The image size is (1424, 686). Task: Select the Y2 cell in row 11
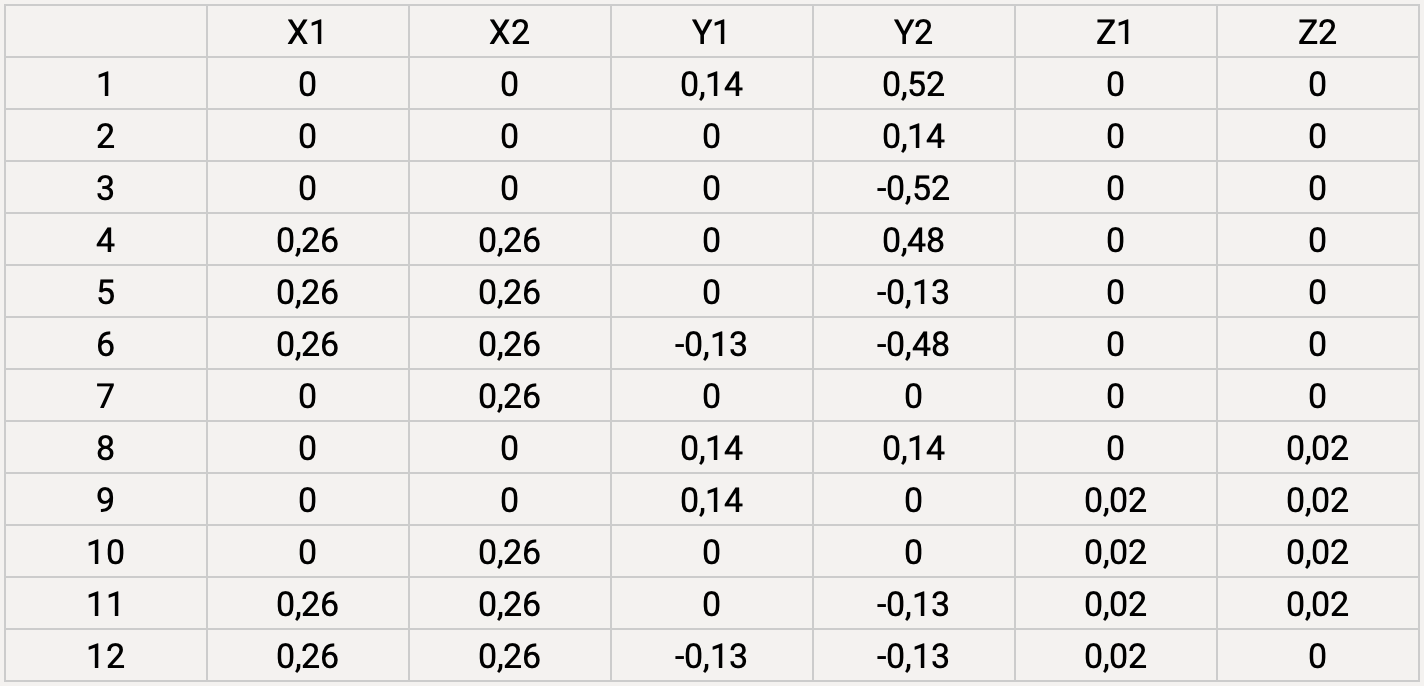tap(913, 605)
